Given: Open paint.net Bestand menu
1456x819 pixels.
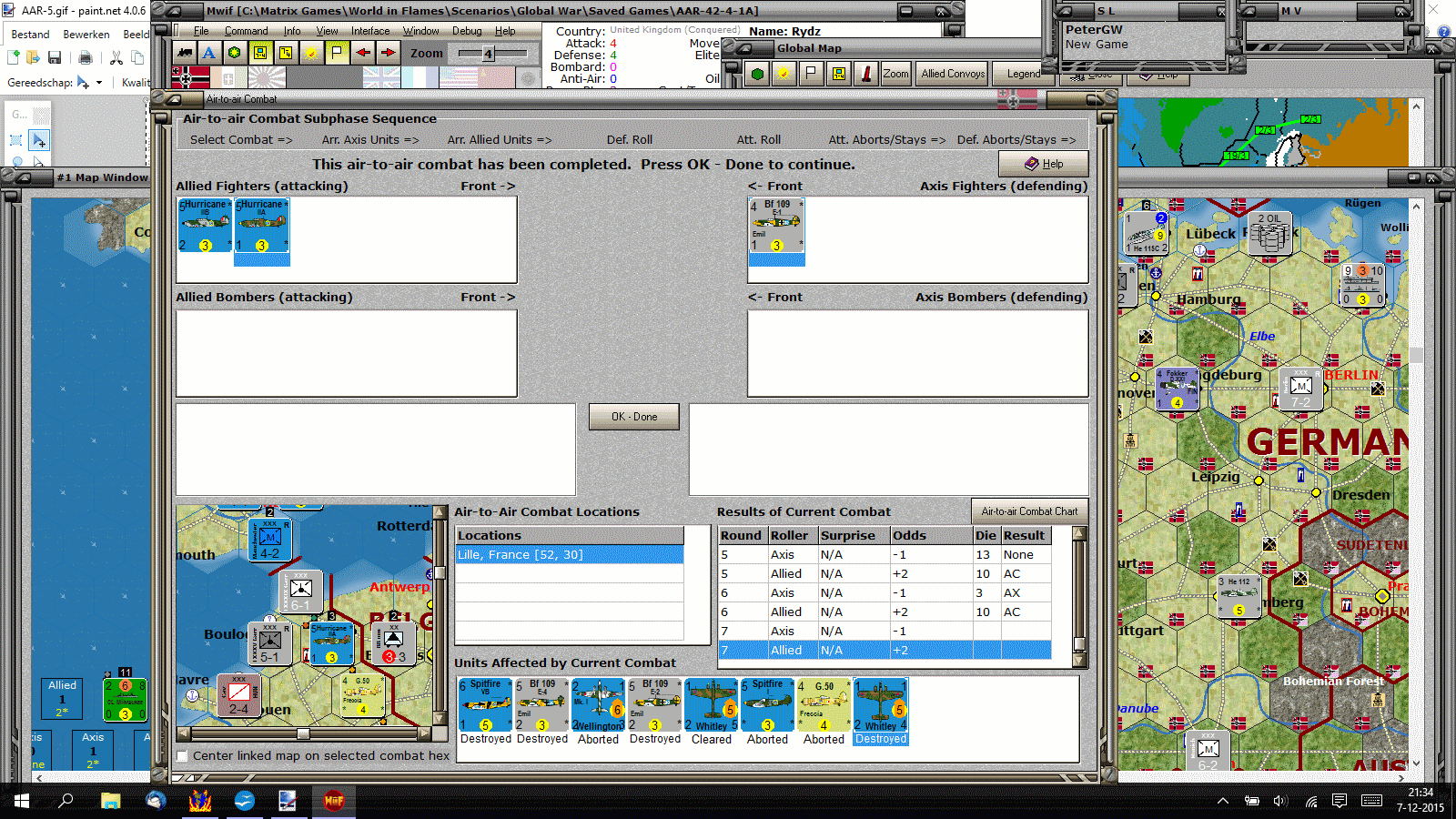Looking at the screenshot, I should [30, 35].
